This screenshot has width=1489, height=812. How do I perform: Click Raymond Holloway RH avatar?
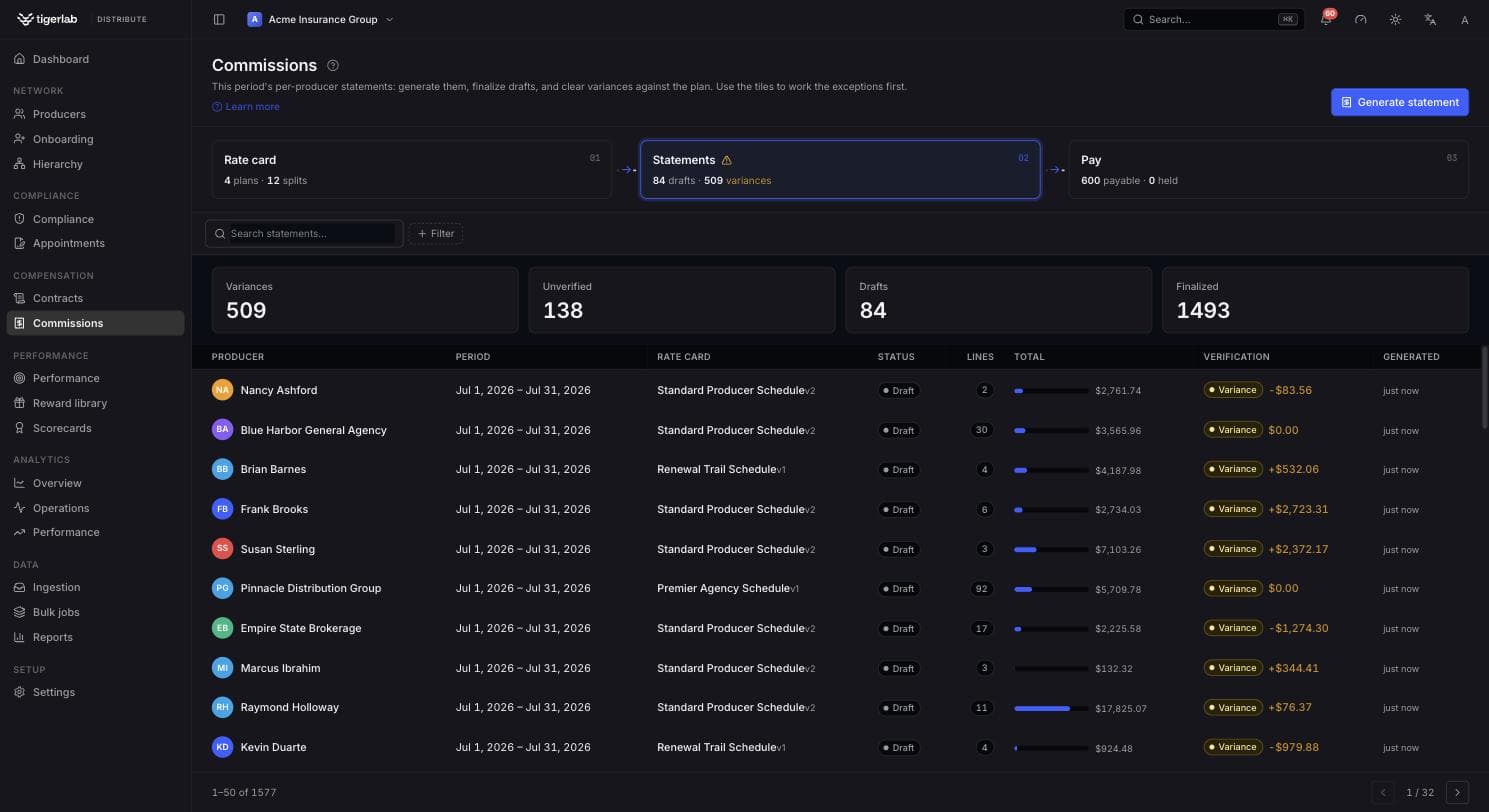[x=222, y=707]
